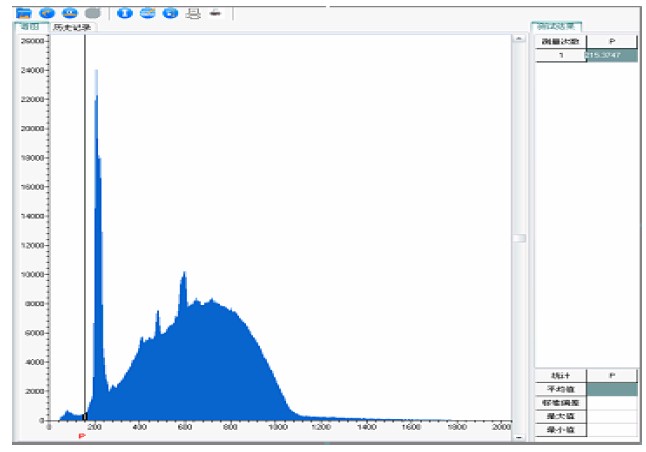Click the third blue round toolbar icon
The height and width of the screenshot is (452, 646).
(x=70, y=12)
